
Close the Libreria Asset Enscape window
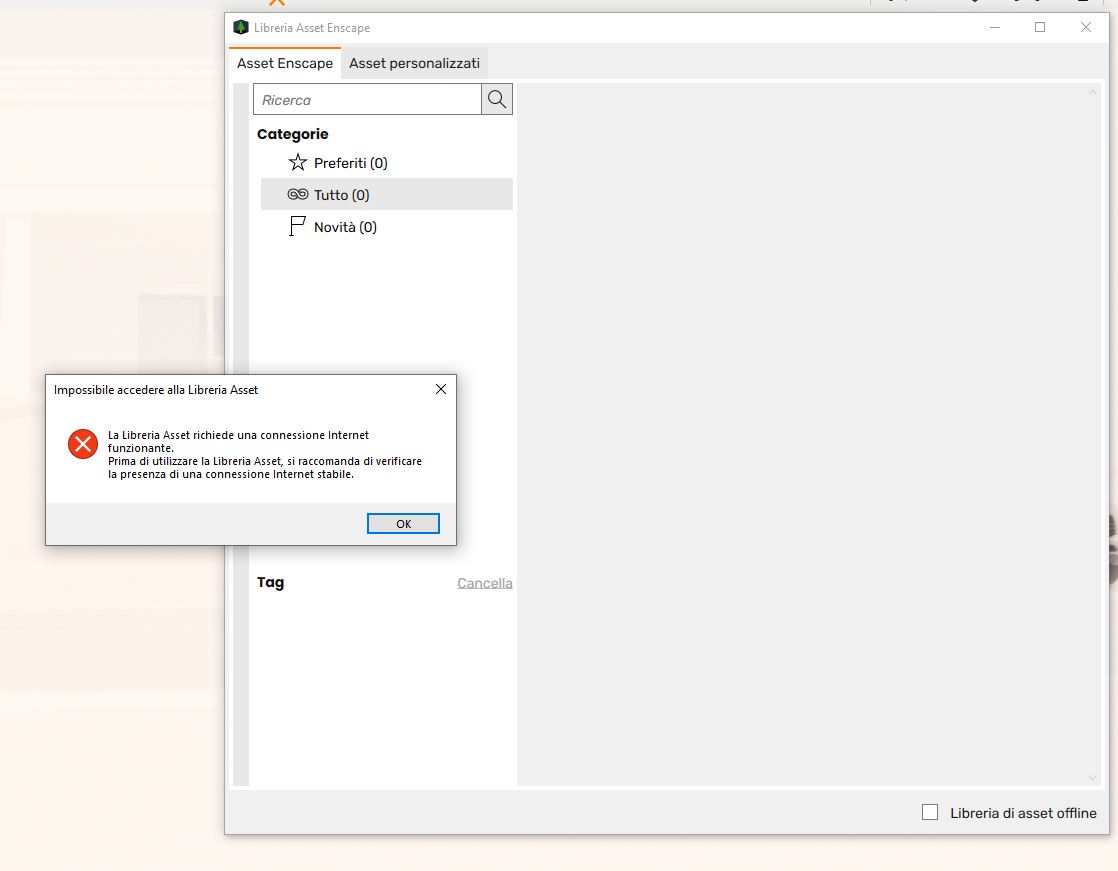point(1085,27)
